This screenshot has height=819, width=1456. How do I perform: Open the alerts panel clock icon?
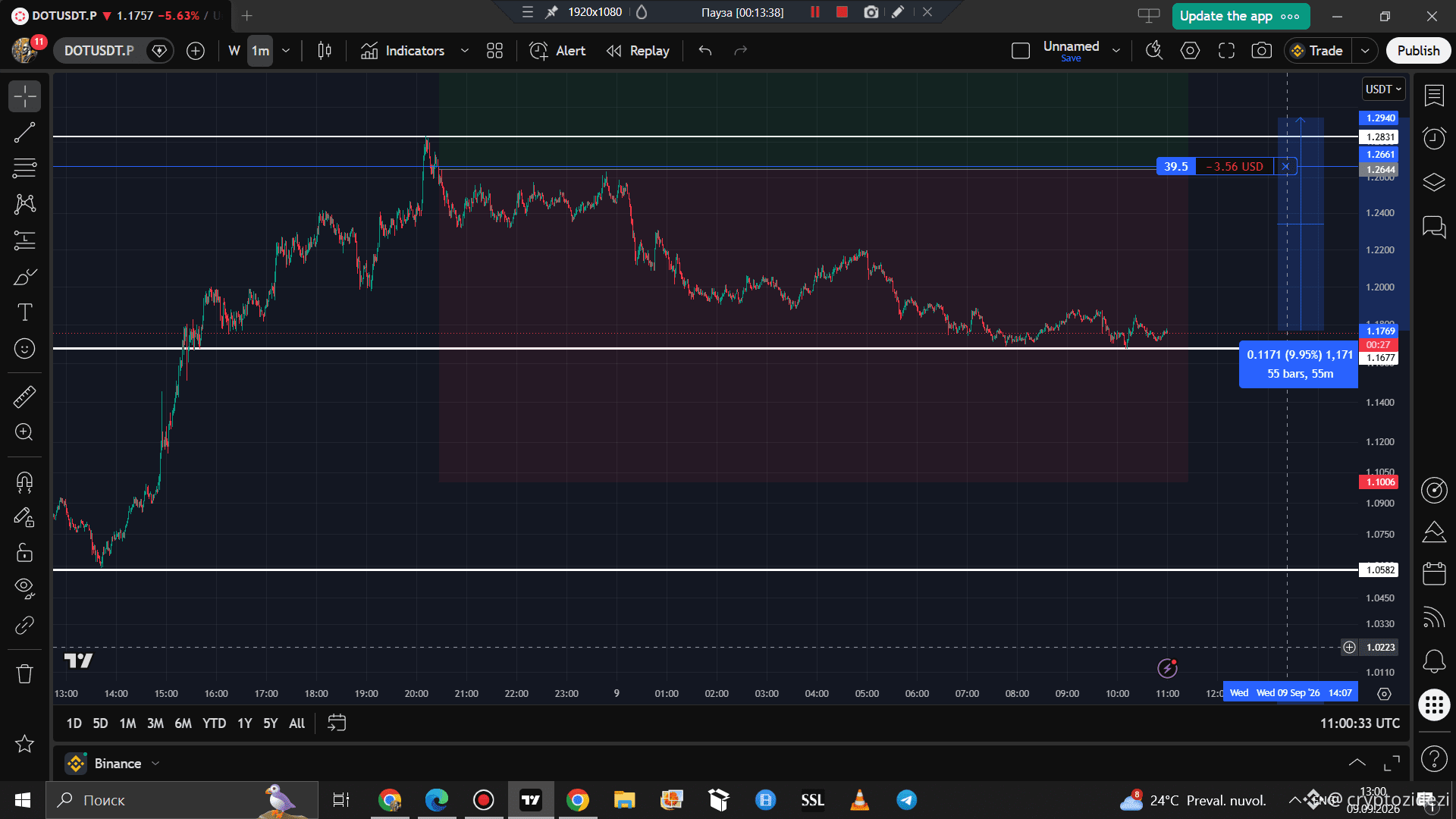[1433, 138]
